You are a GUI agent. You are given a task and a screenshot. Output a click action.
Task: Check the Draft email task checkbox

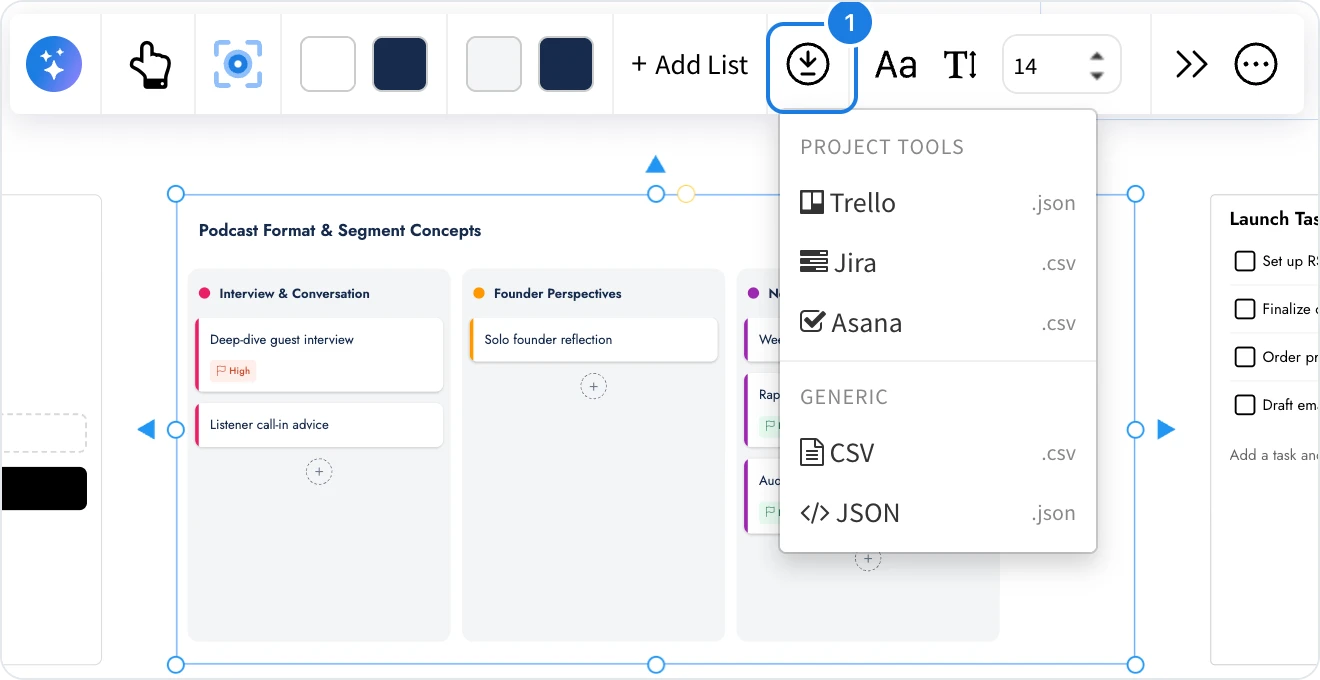[1245, 405]
